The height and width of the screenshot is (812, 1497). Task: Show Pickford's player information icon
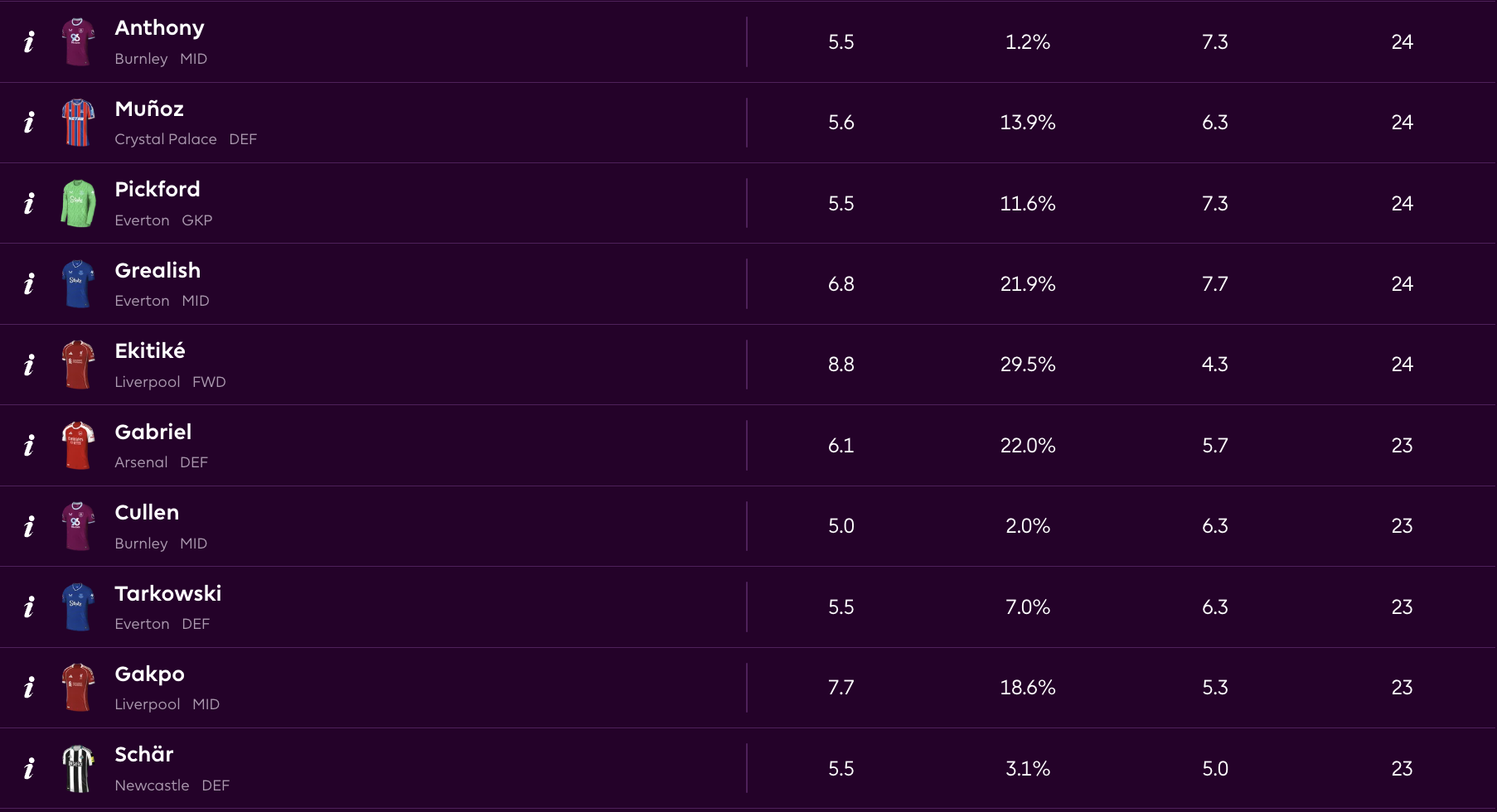pos(29,204)
